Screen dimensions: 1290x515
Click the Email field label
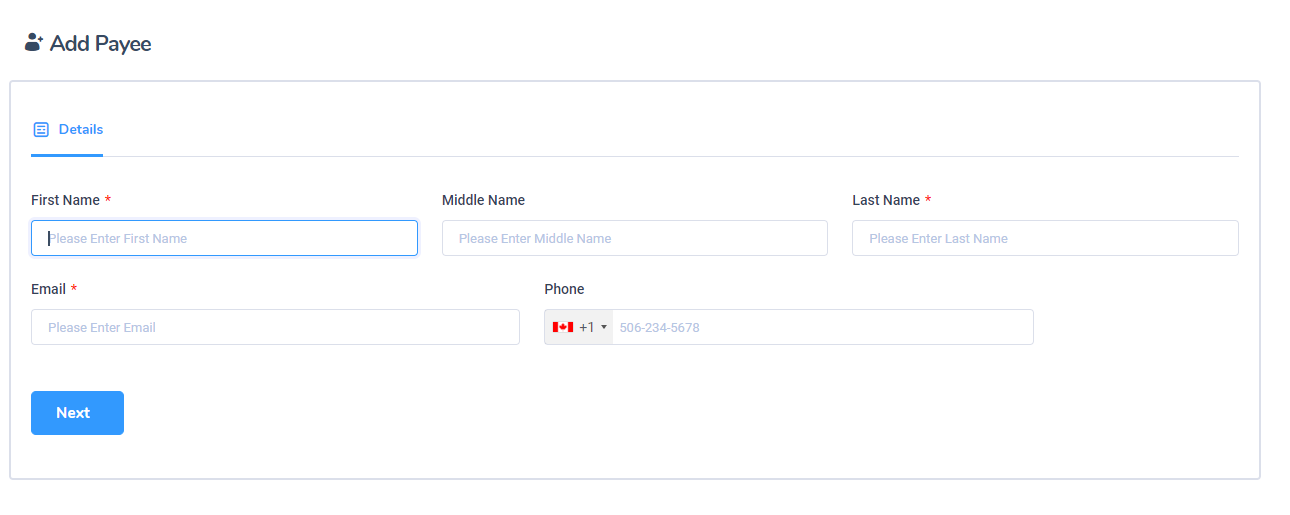click(48, 289)
